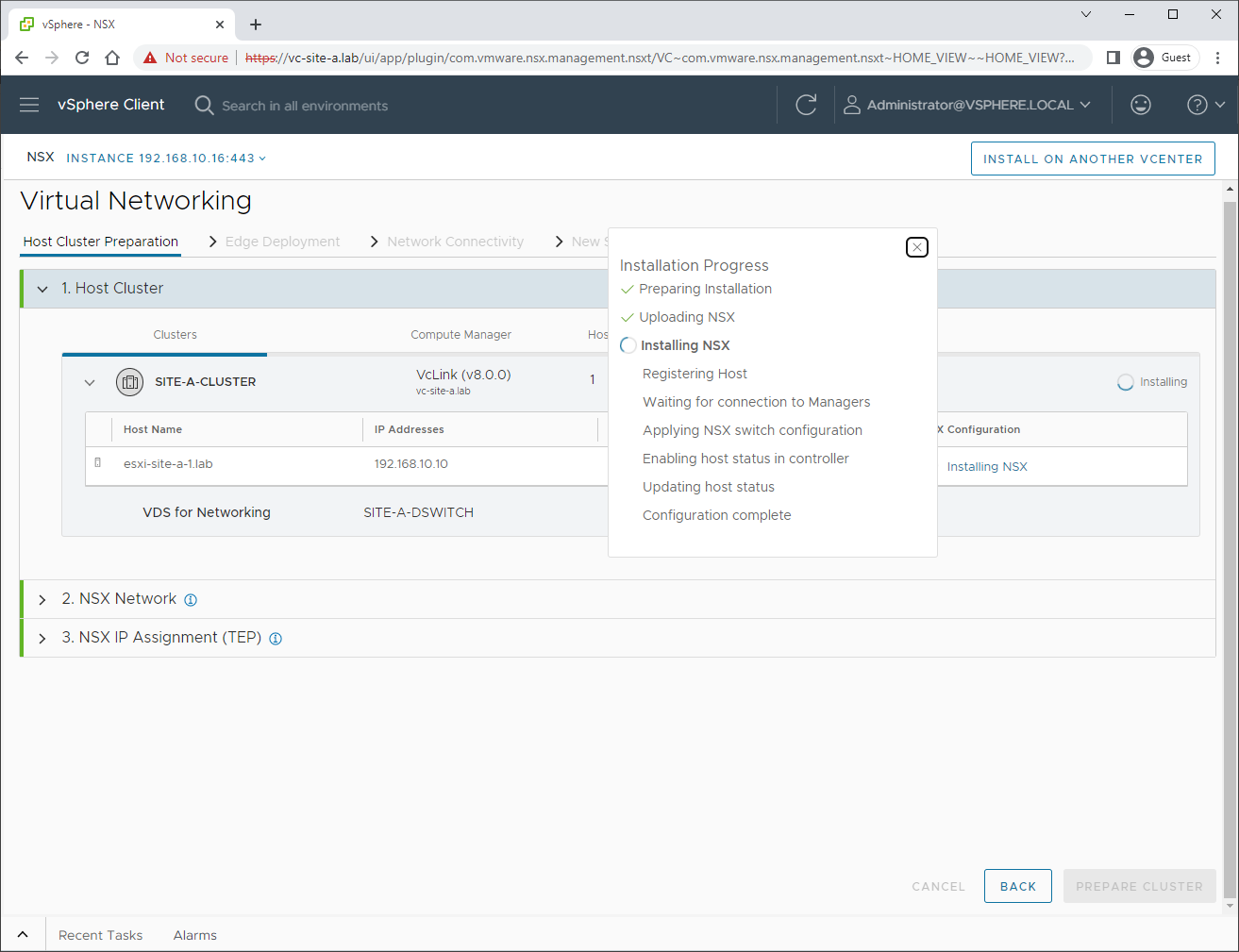Click the Cancel button

click(x=938, y=886)
